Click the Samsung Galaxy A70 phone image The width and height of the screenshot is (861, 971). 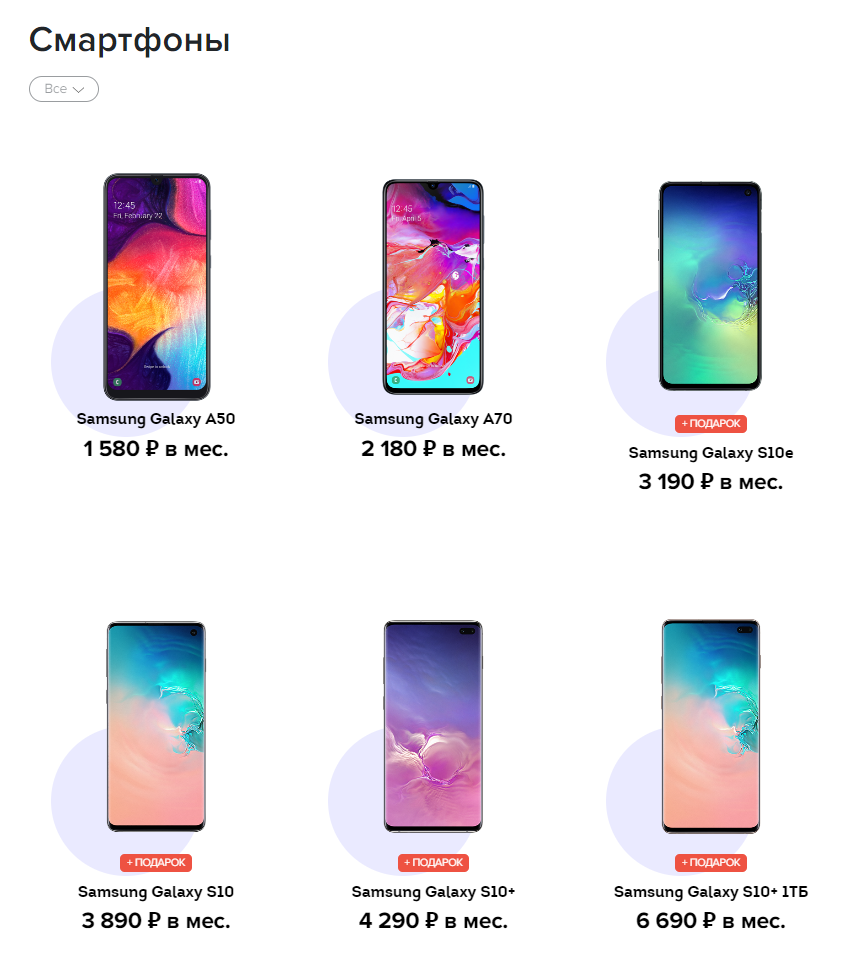433,287
